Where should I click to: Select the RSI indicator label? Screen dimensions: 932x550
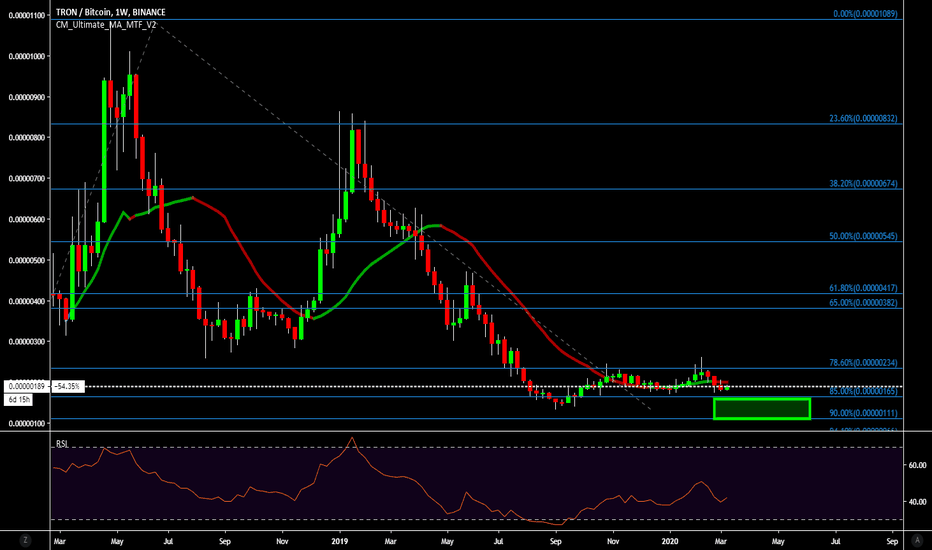click(x=62, y=444)
